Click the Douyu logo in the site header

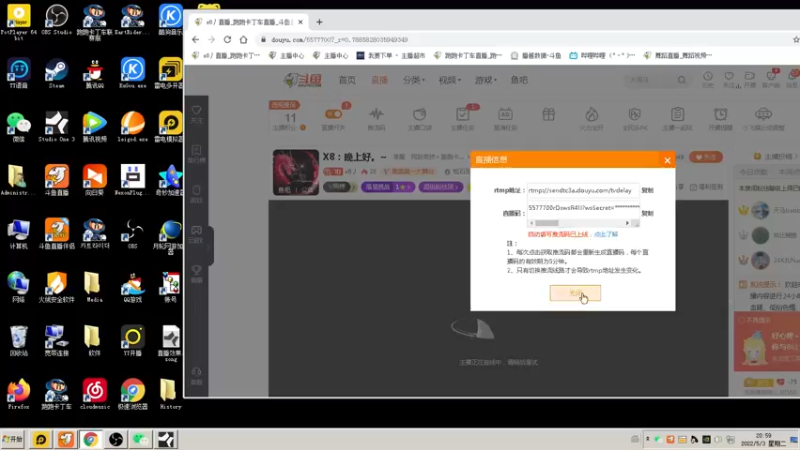tap(303, 80)
